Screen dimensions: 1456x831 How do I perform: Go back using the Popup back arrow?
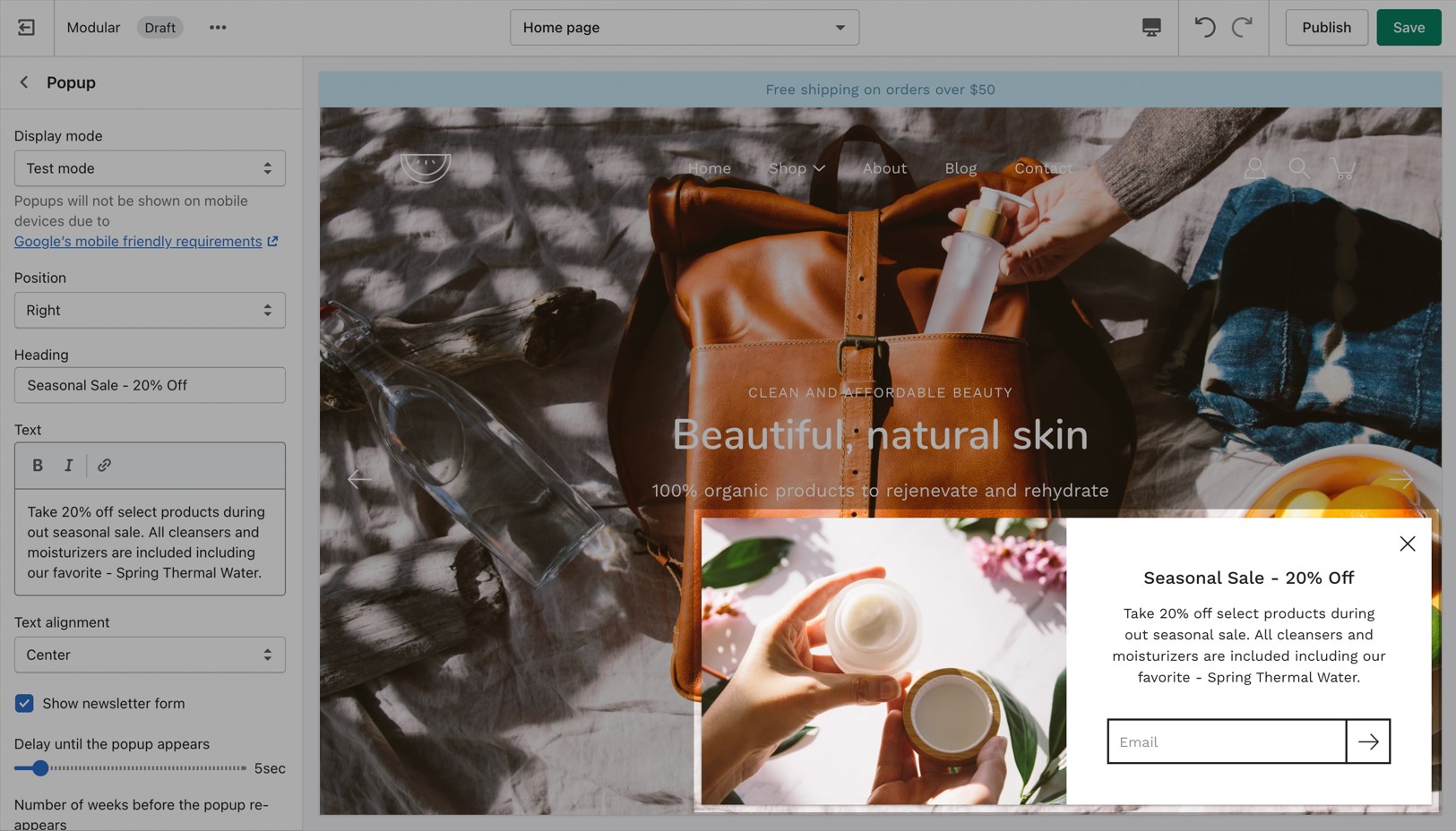coord(24,82)
